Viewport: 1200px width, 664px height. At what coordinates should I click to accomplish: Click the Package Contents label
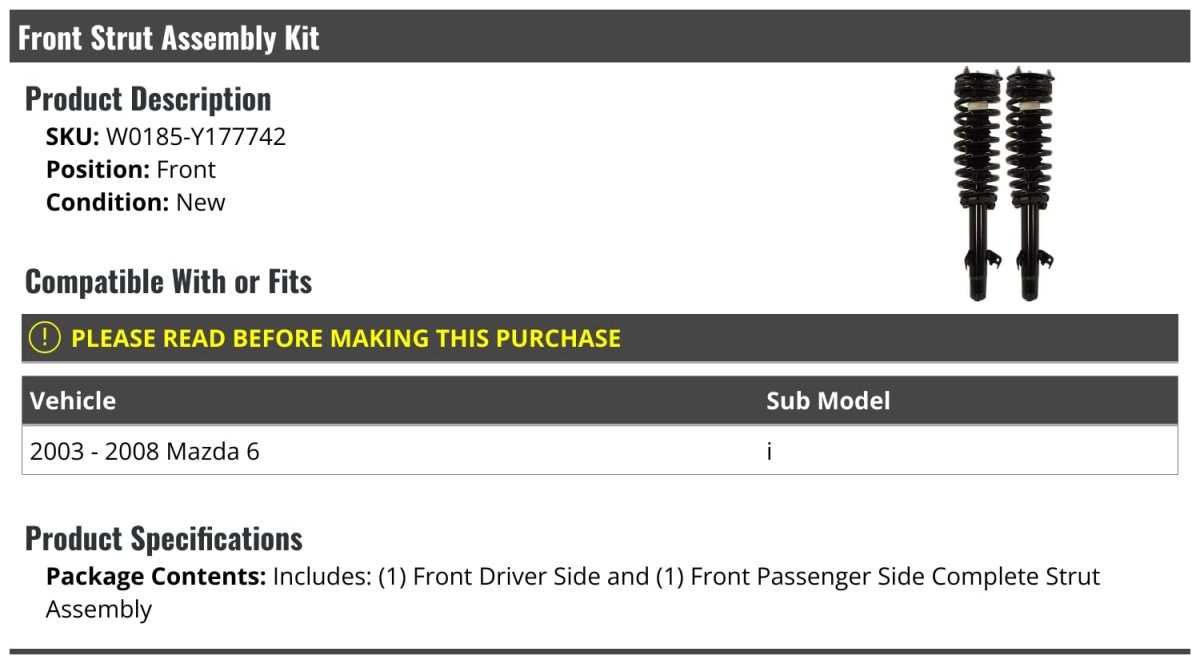[156, 577]
